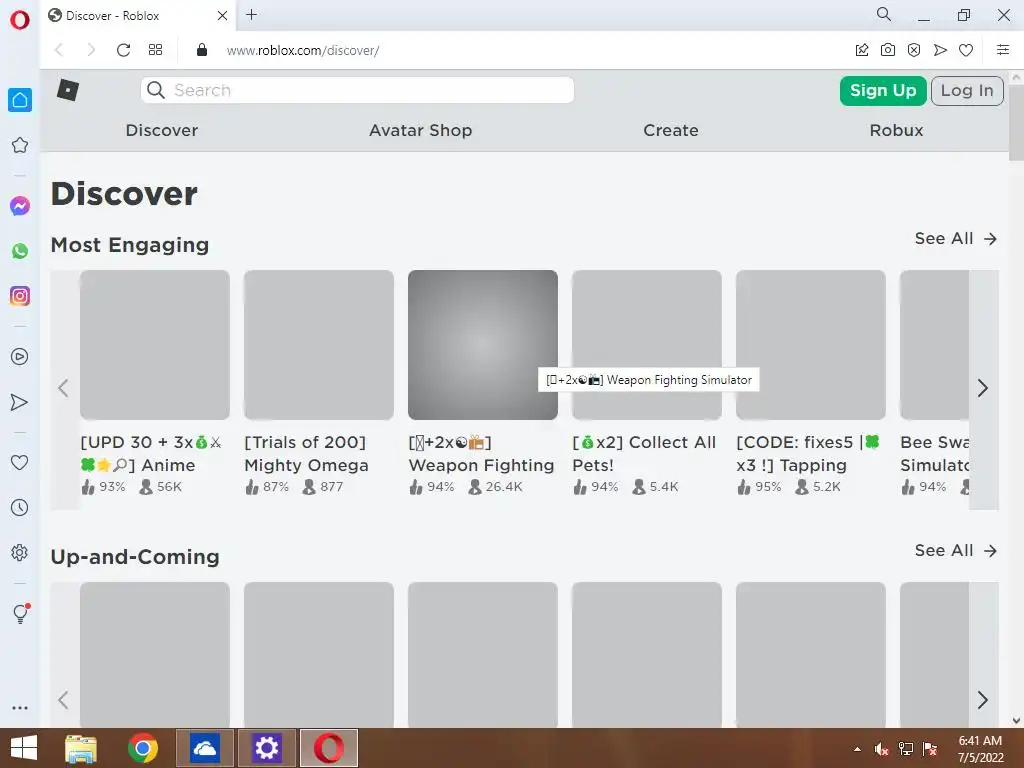Image resolution: width=1024 pixels, height=768 pixels.
Task: Click the Roblox Search field
Action: 357,90
